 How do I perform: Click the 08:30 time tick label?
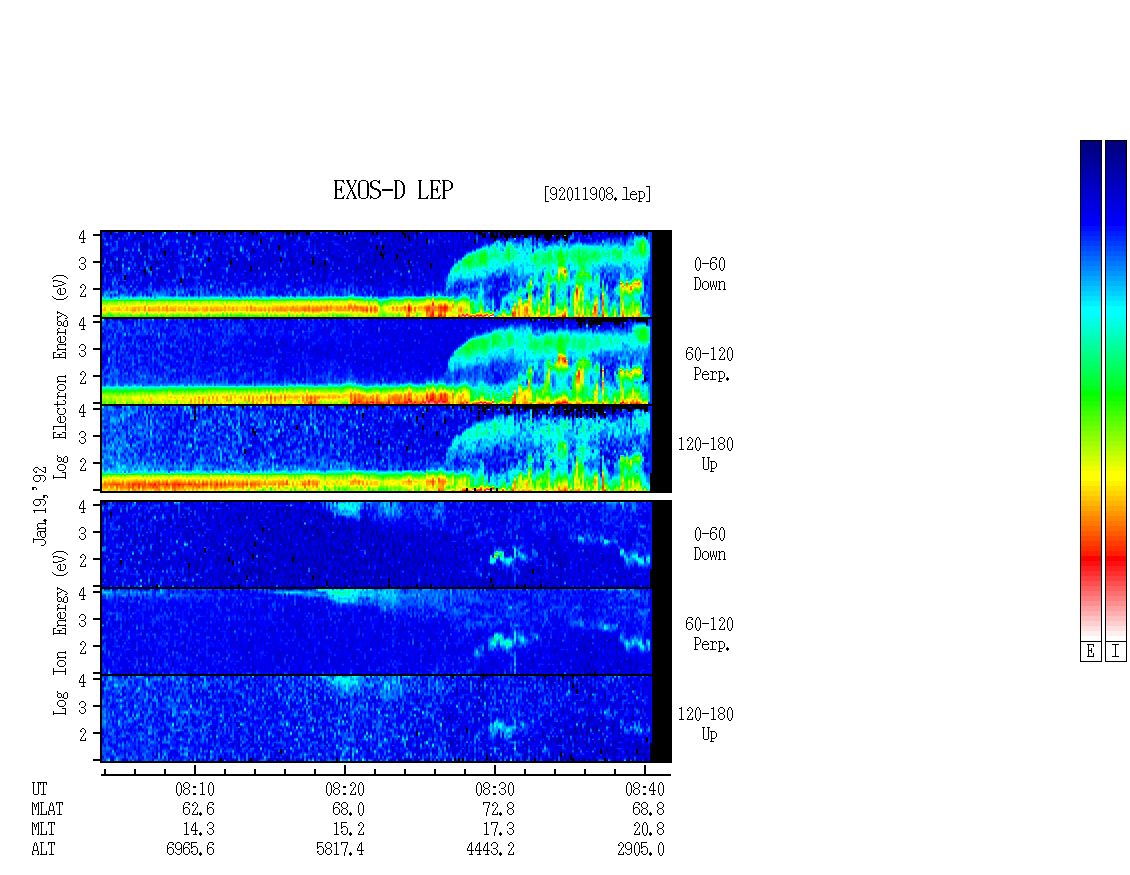click(494, 789)
